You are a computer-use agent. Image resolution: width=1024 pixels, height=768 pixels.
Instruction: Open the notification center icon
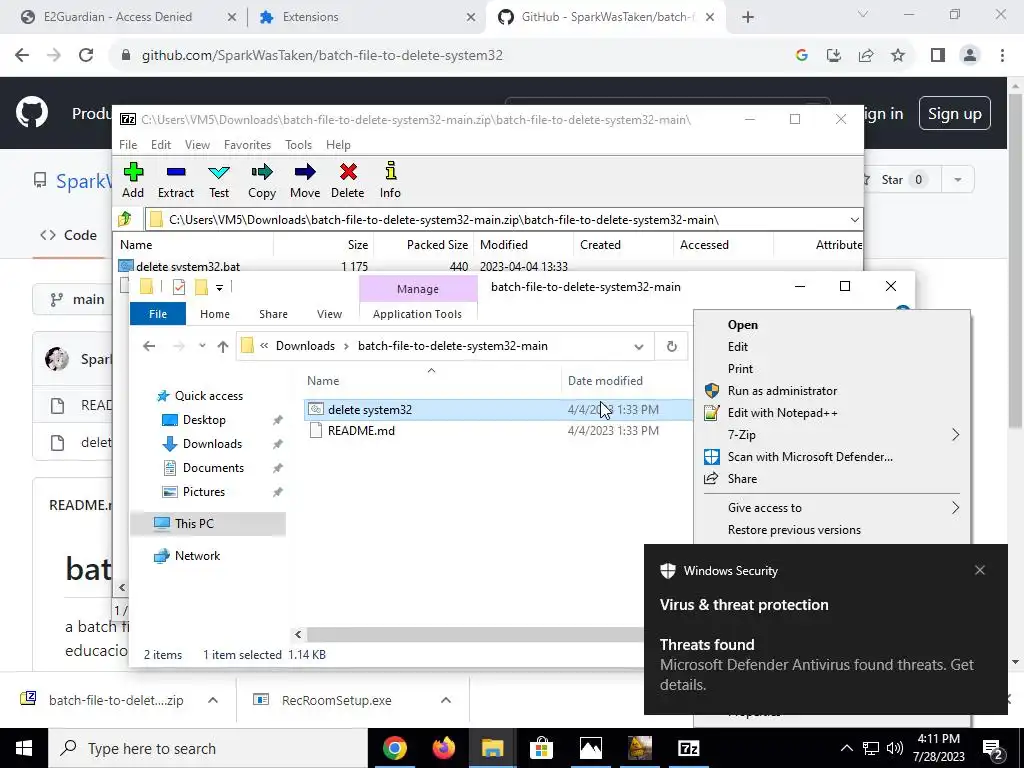(992, 748)
